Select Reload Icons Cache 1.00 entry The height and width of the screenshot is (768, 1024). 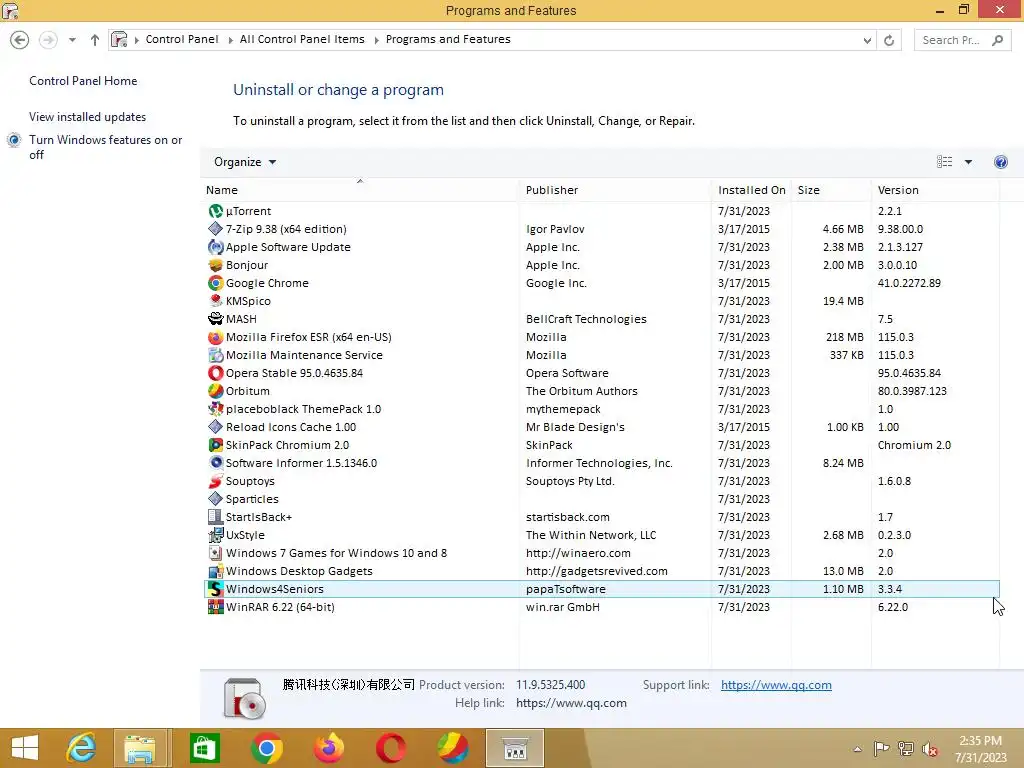pos(291,427)
